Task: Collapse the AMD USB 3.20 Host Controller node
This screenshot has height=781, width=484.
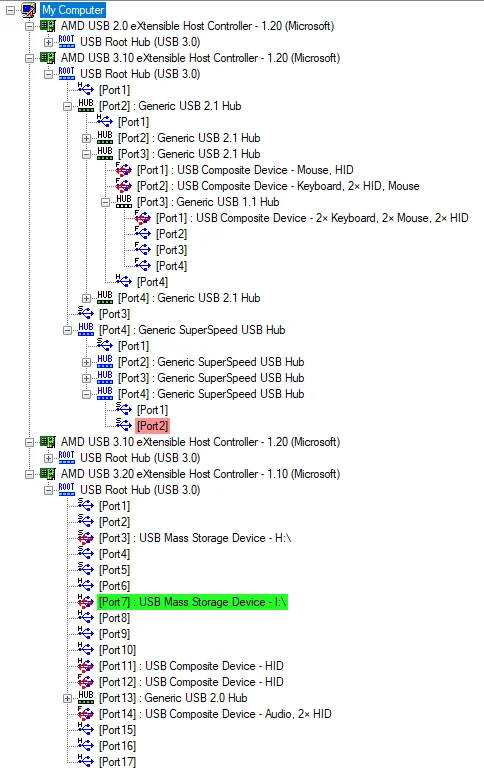Action: coord(29,474)
